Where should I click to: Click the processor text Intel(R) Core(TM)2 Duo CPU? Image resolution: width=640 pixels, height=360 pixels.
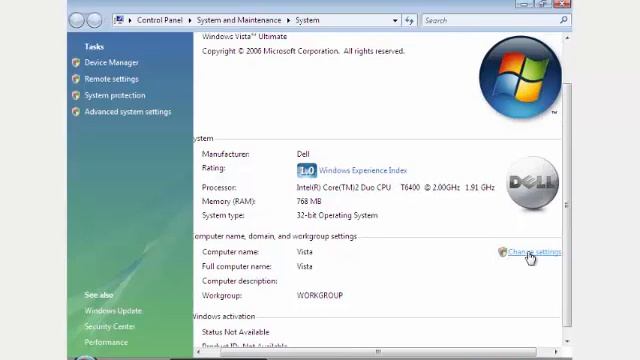point(344,188)
